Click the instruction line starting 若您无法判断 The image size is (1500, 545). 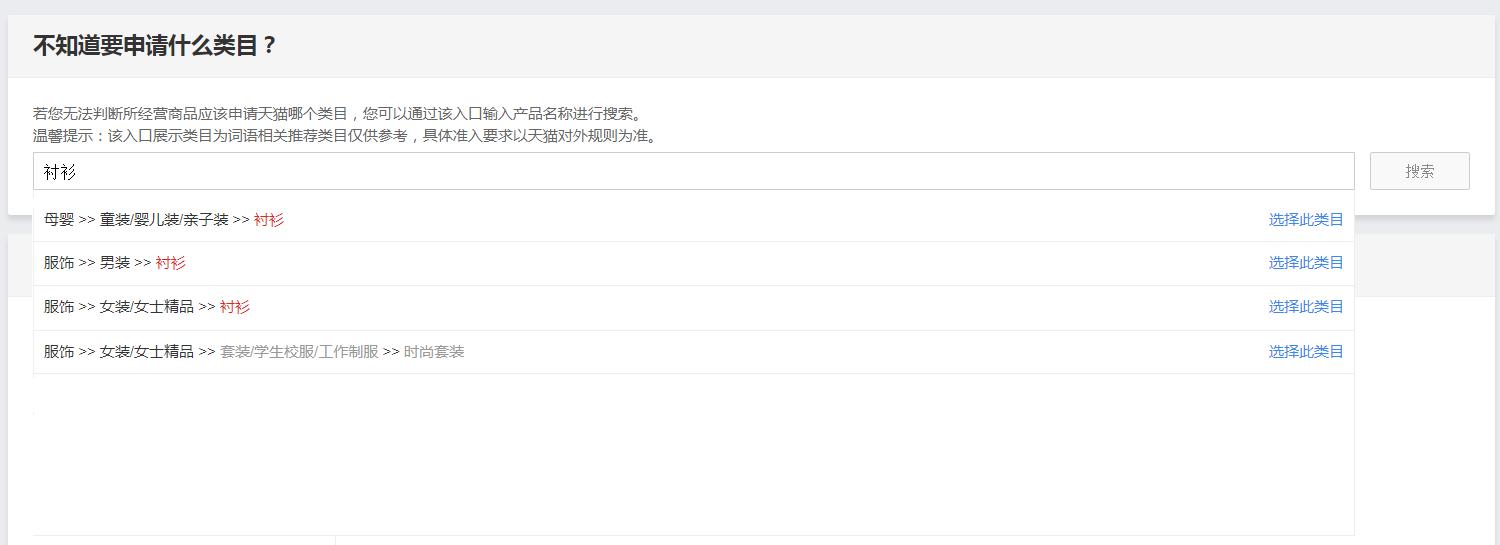[340, 114]
